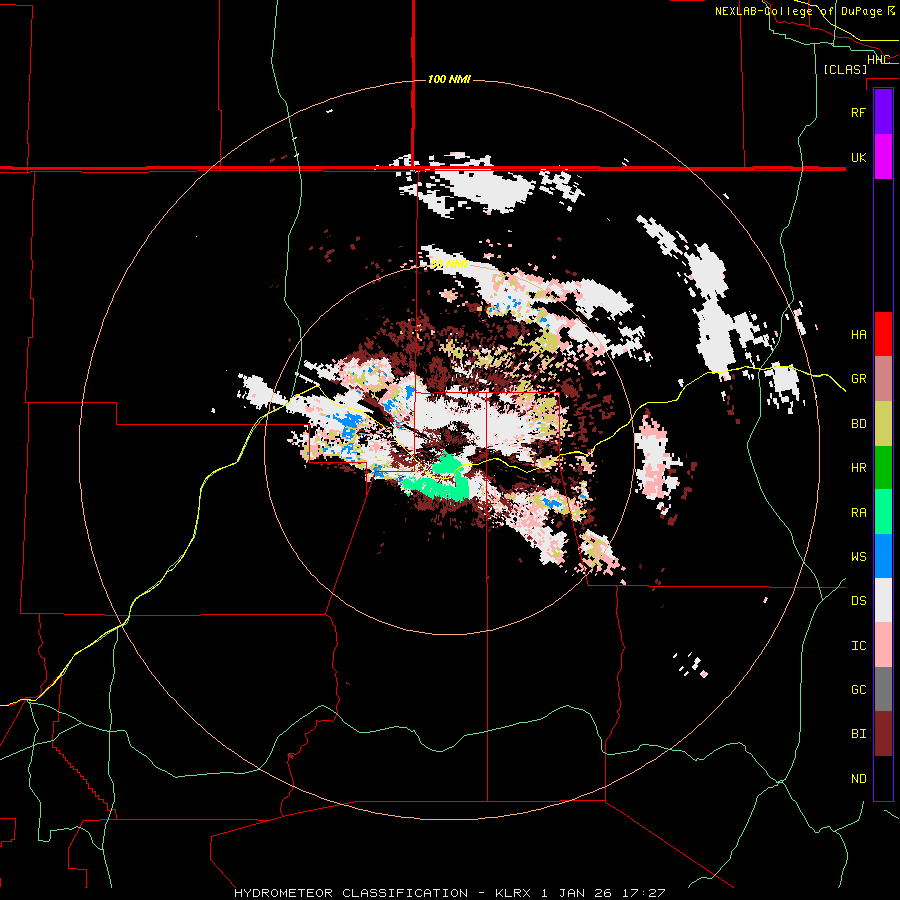Pick the bright green RA legend swatch
This screenshot has height=900, width=900.
coord(883,512)
